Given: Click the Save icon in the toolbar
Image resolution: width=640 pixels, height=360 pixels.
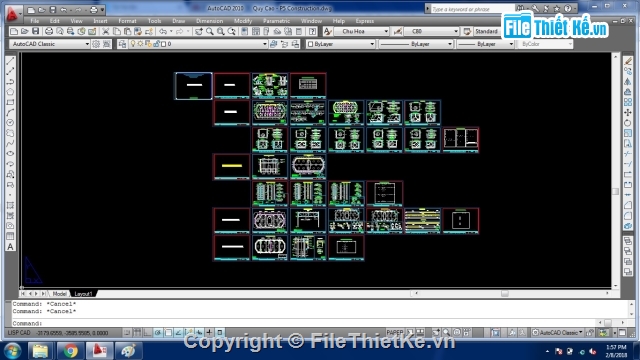Looking at the screenshot, I should click(x=35, y=31).
